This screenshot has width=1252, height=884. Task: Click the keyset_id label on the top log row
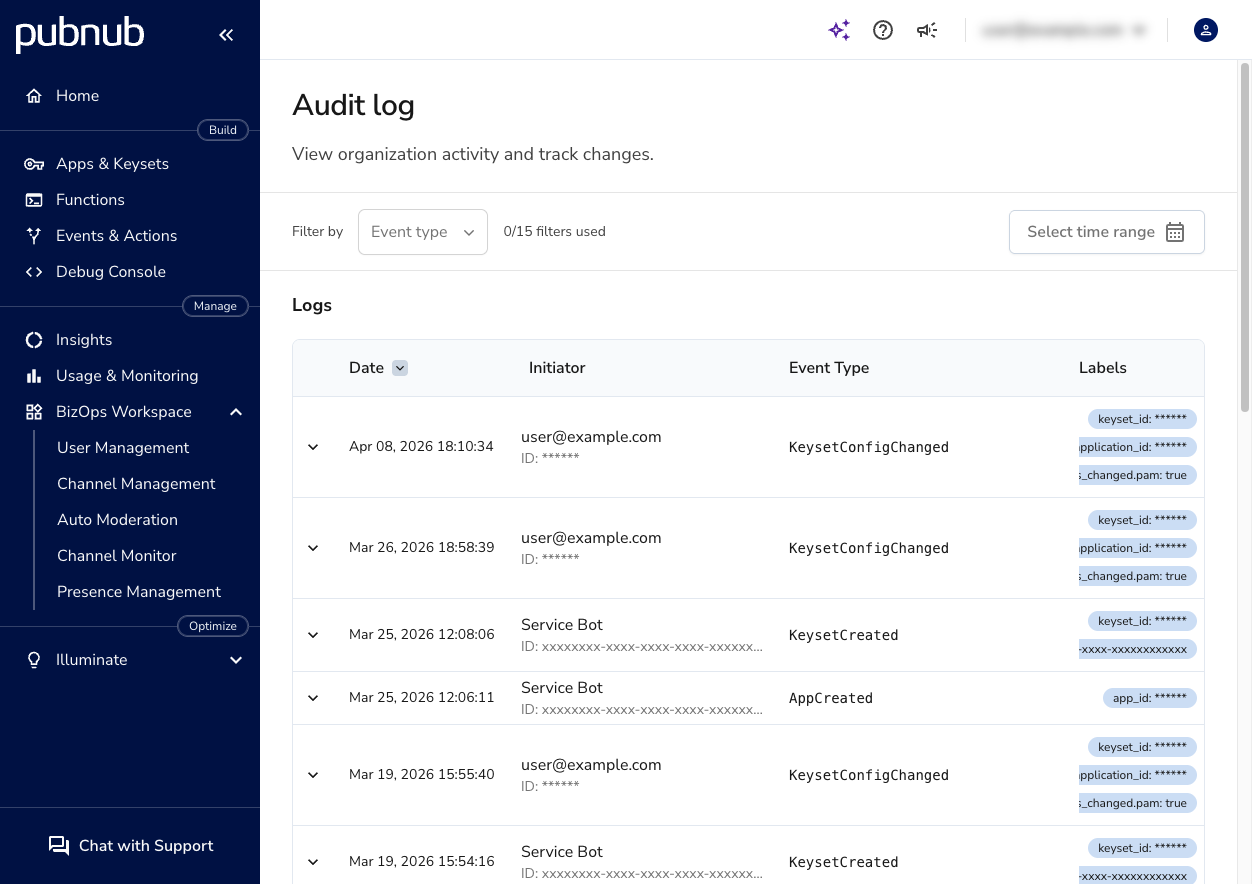coord(1142,418)
